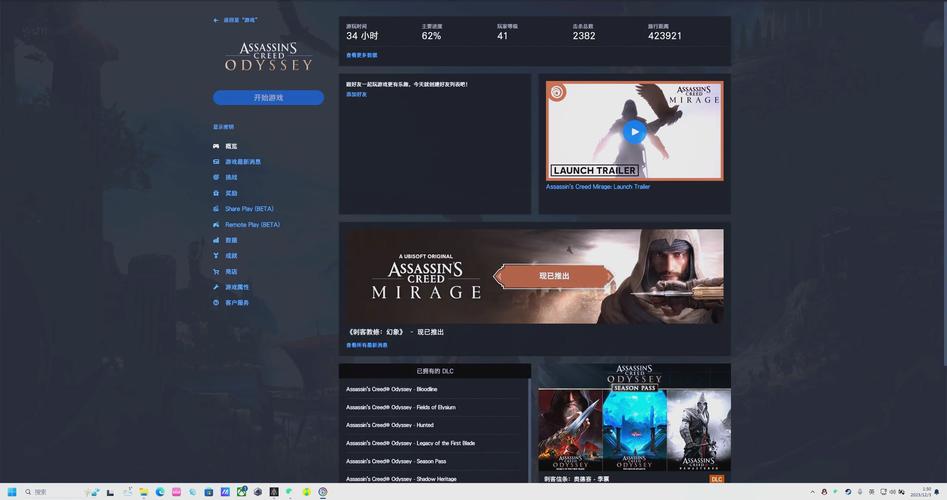The height and width of the screenshot is (500, 947).
Task: Open the Windows Start menu
Action: pos(12,492)
